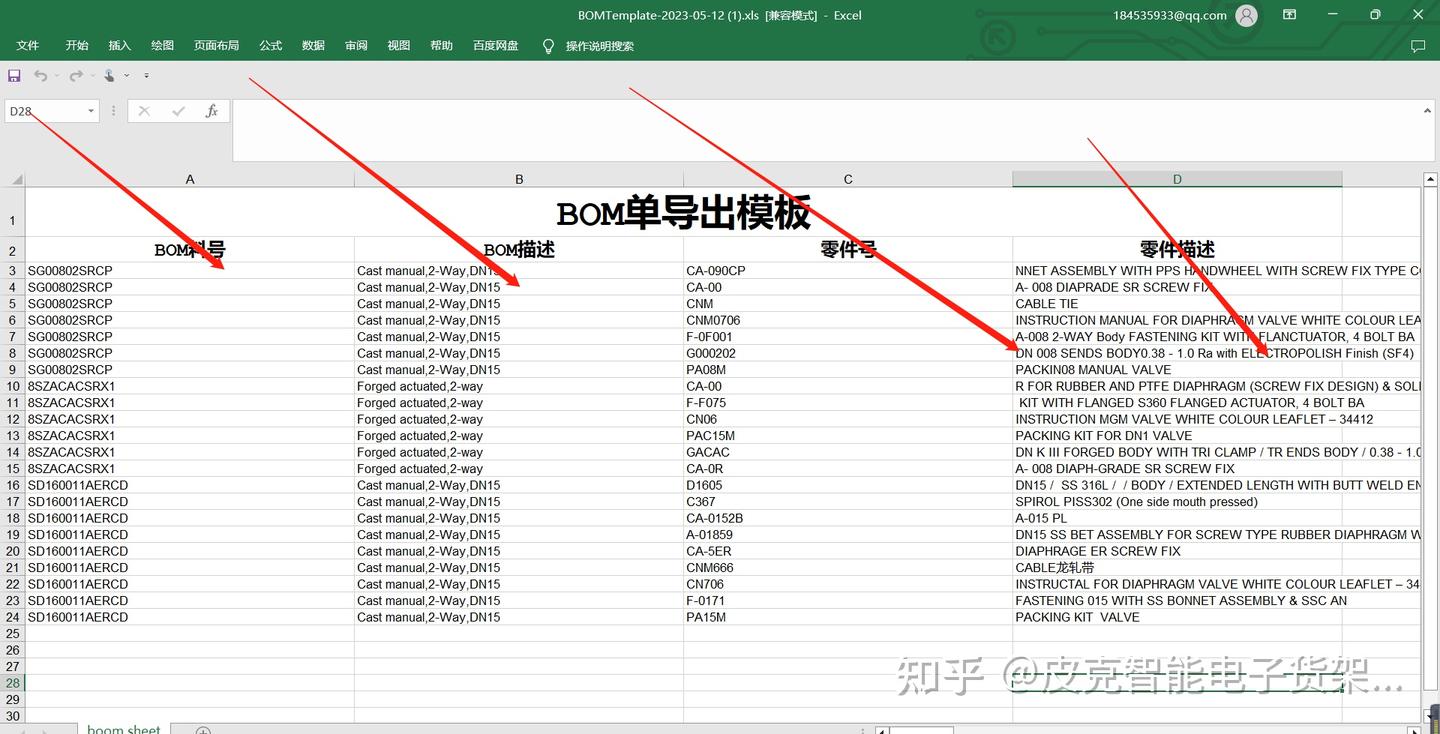The width and height of the screenshot is (1440, 734).
Task: Click the Undo icon
Action: click(x=40, y=75)
